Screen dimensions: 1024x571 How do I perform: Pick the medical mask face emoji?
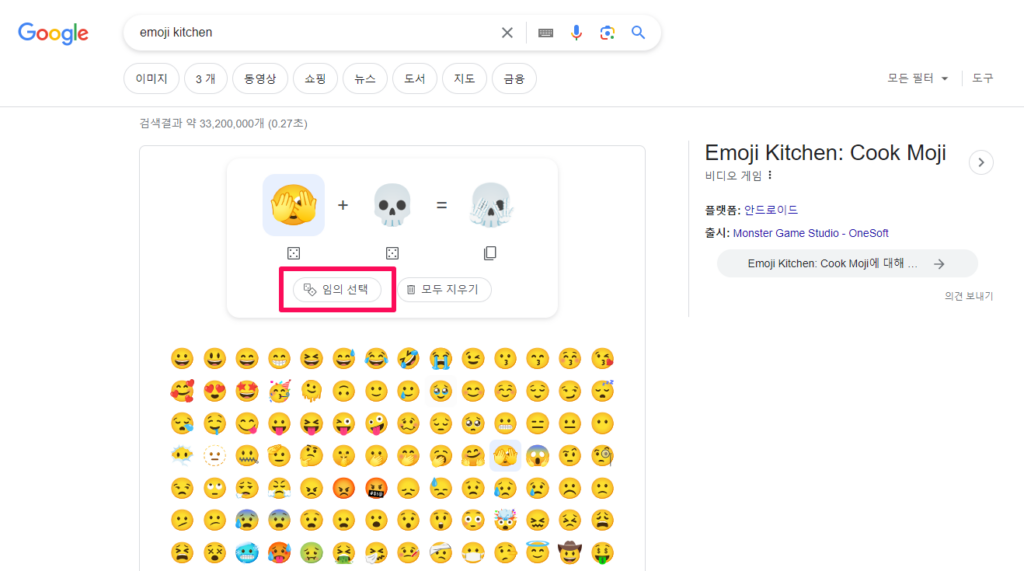click(x=473, y=553)
